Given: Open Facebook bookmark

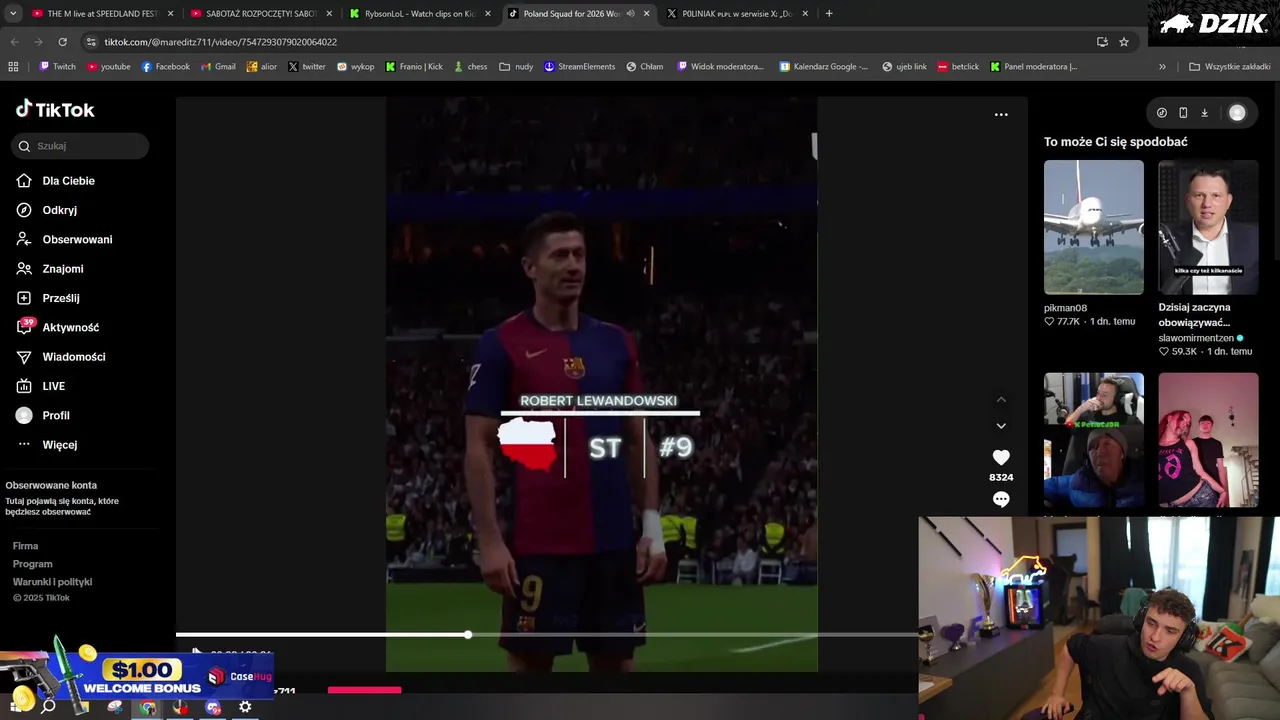Looking at the screenshot, I should (165, 67).
